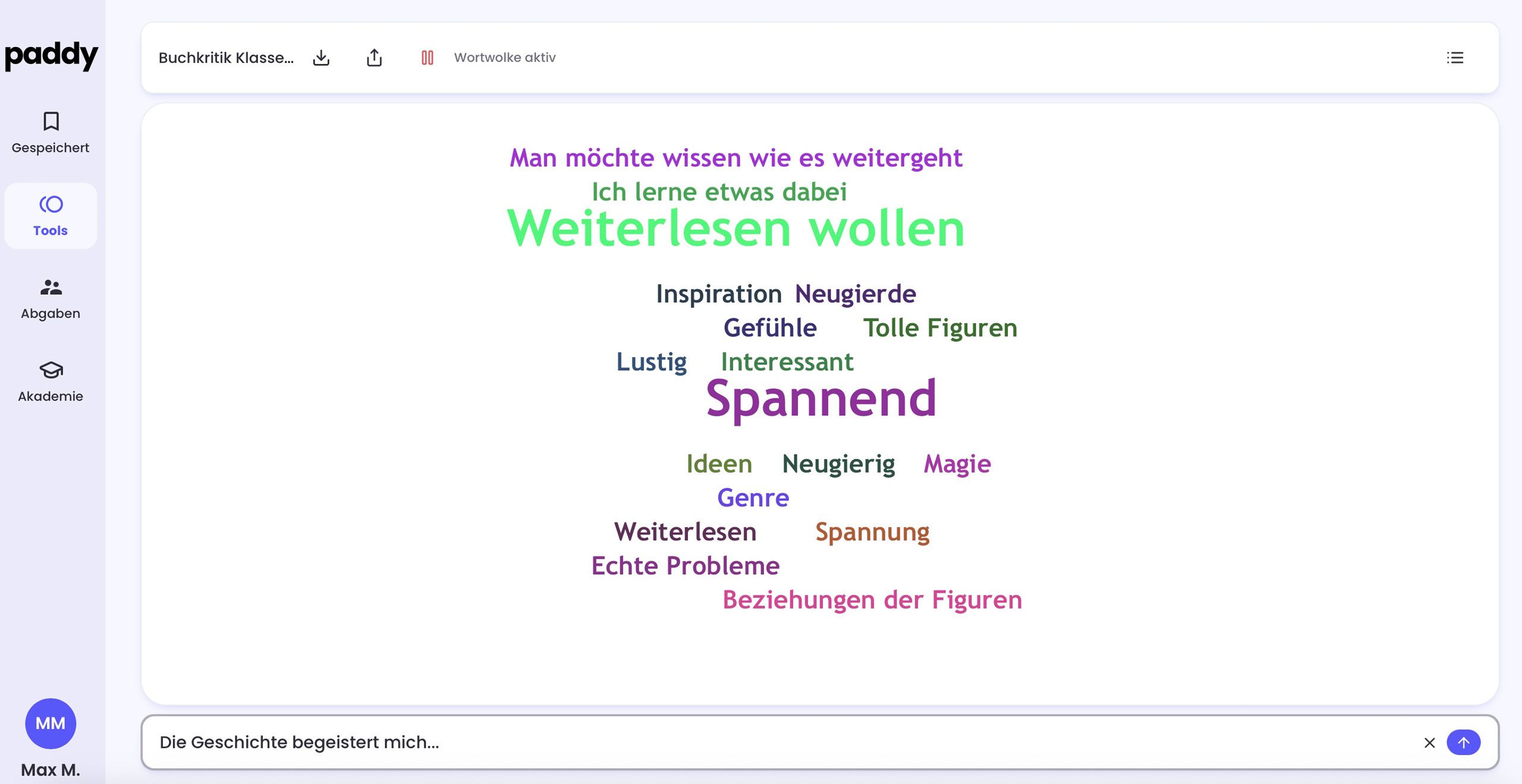
Task: Click the 'Magie' word in cloud
Action: pos(957,464)
